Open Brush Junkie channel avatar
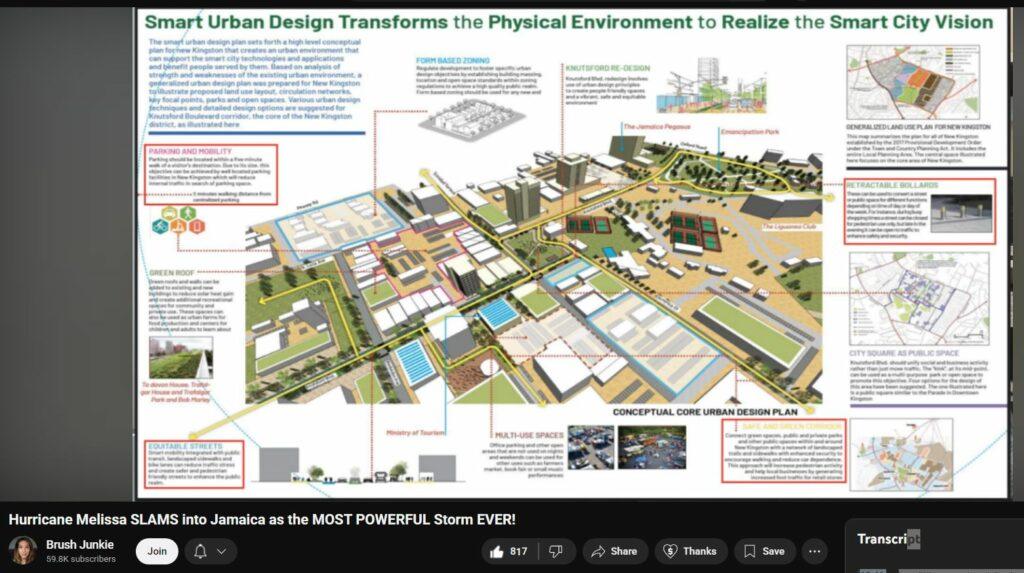The width and height of the screenshot is (1024, 573). point(23,551)
